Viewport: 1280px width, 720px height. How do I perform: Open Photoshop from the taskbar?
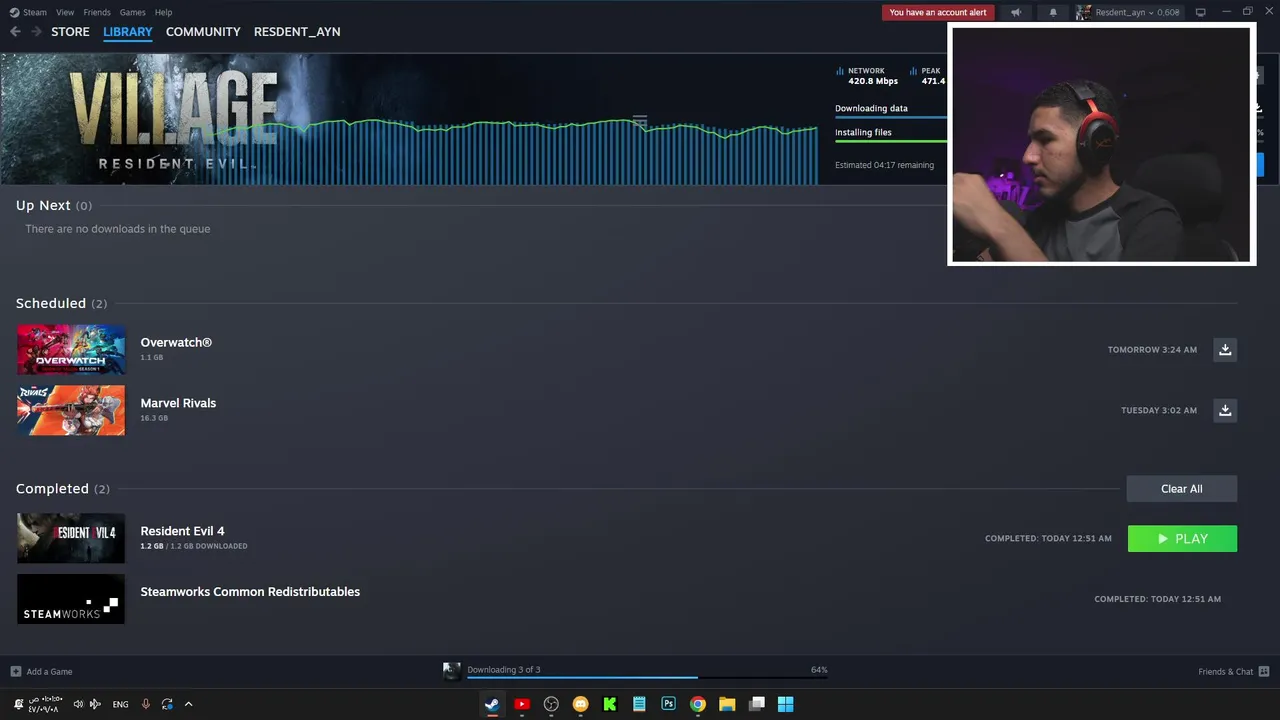[668, 704]
